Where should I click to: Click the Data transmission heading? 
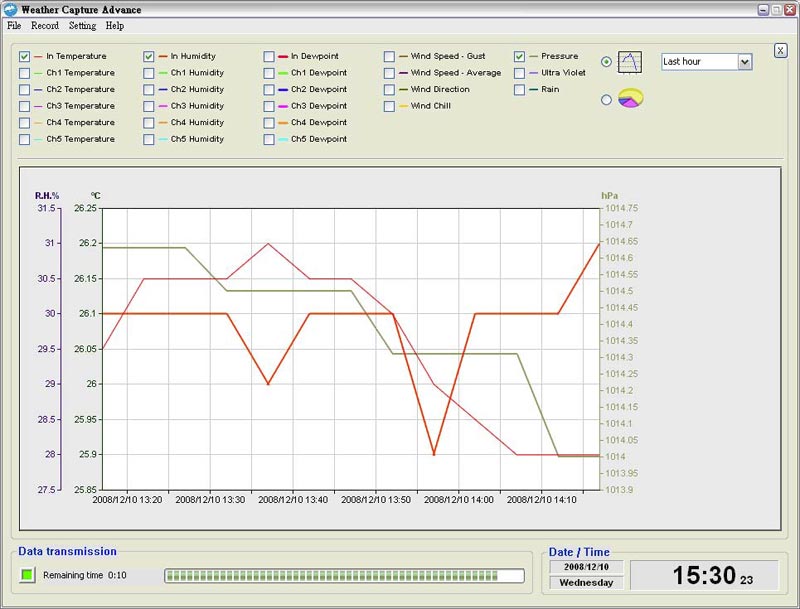click(67, 551)
